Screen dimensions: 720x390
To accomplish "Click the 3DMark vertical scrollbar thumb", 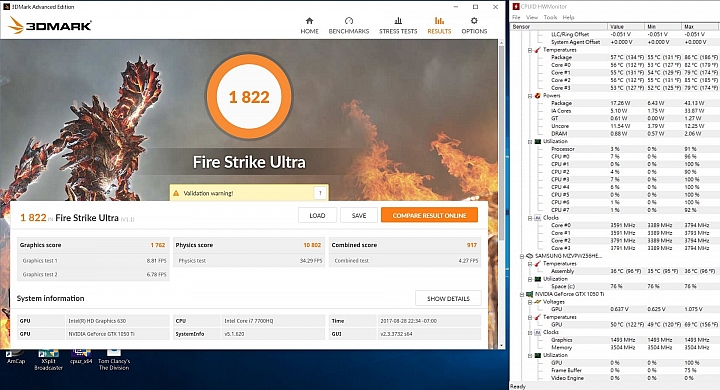I will pyautogui.click(x=501, y=142).
